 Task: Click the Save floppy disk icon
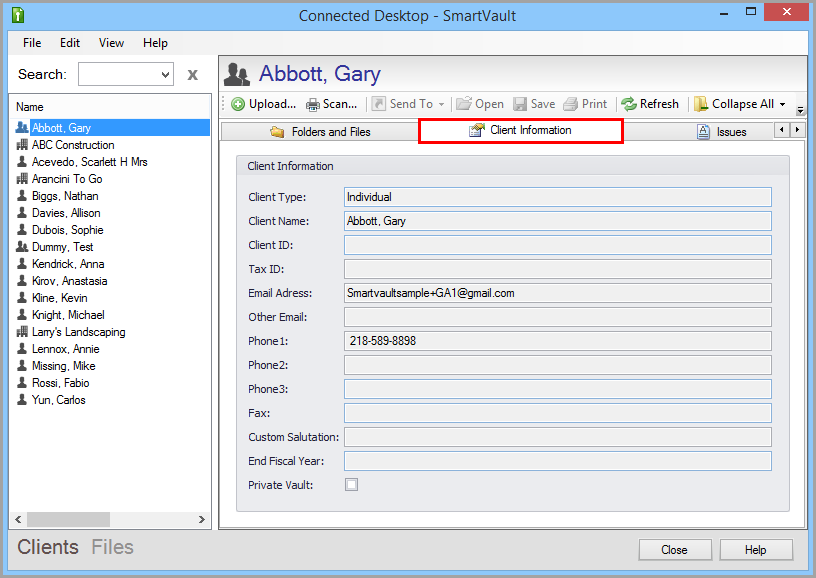520,104
